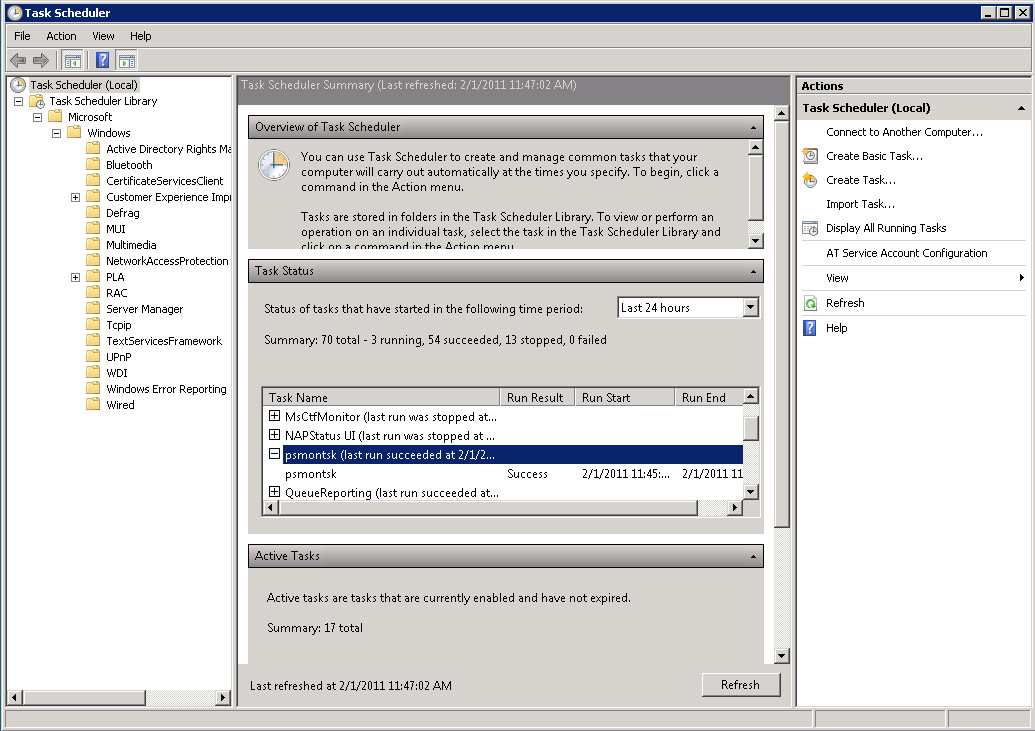Image resolution: width=1035 pixels, height=731 pixels.
Task: Click the Tcpip folder icon
Action: [x=94, y=324]
